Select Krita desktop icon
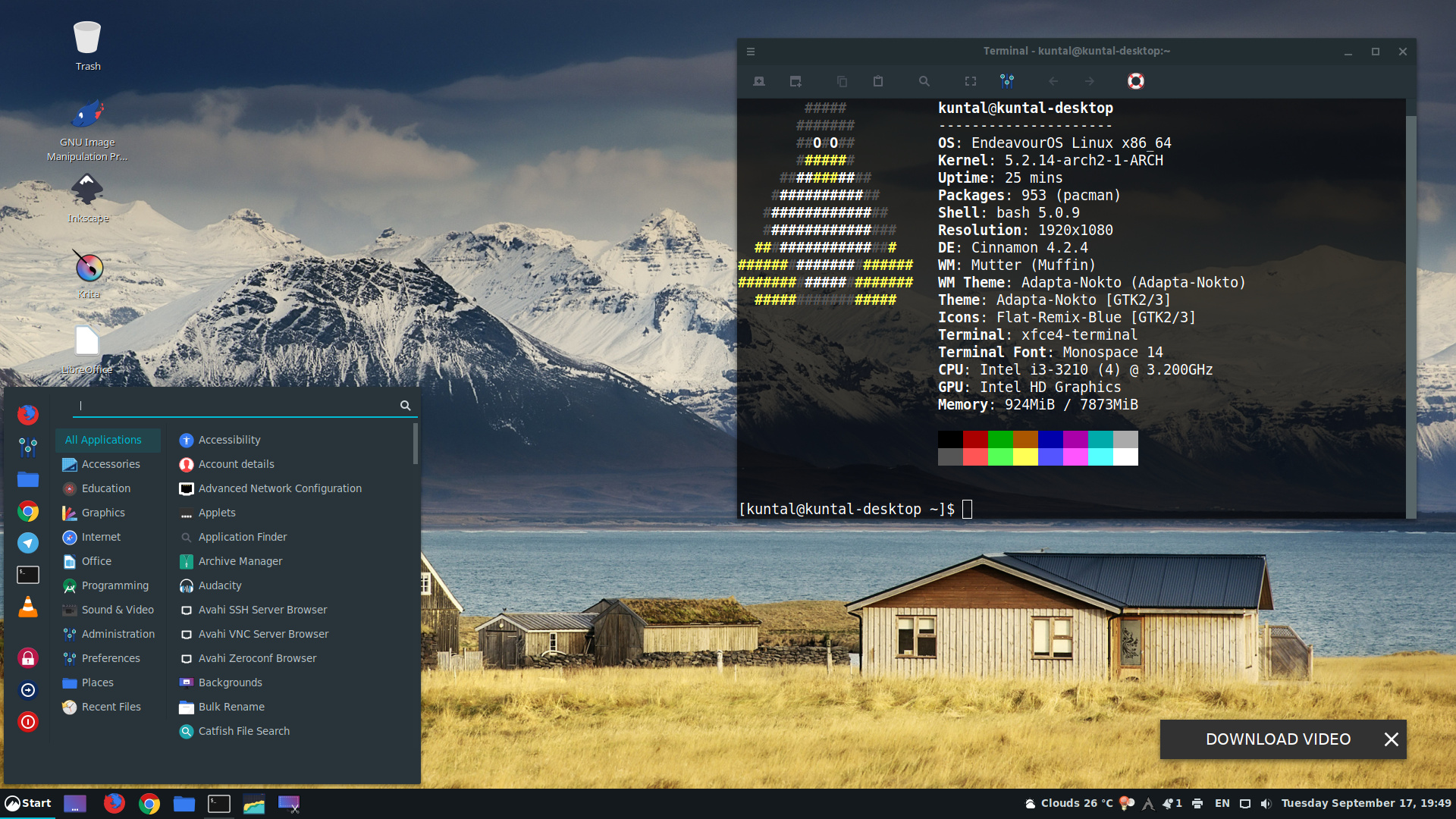 [x=88, y=275]
